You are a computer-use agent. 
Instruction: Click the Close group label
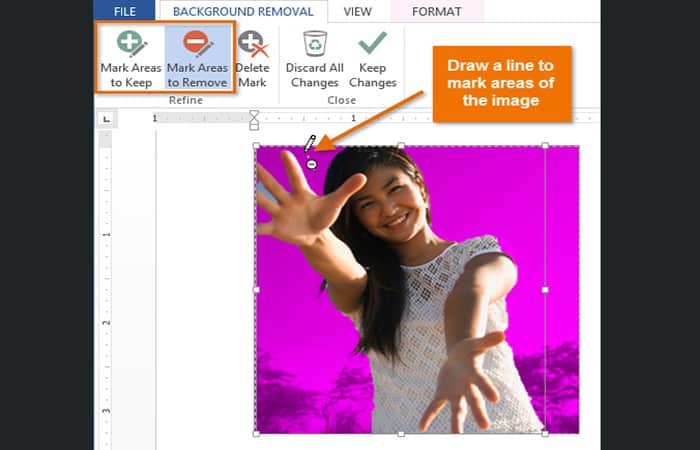(x=342, y=100)
